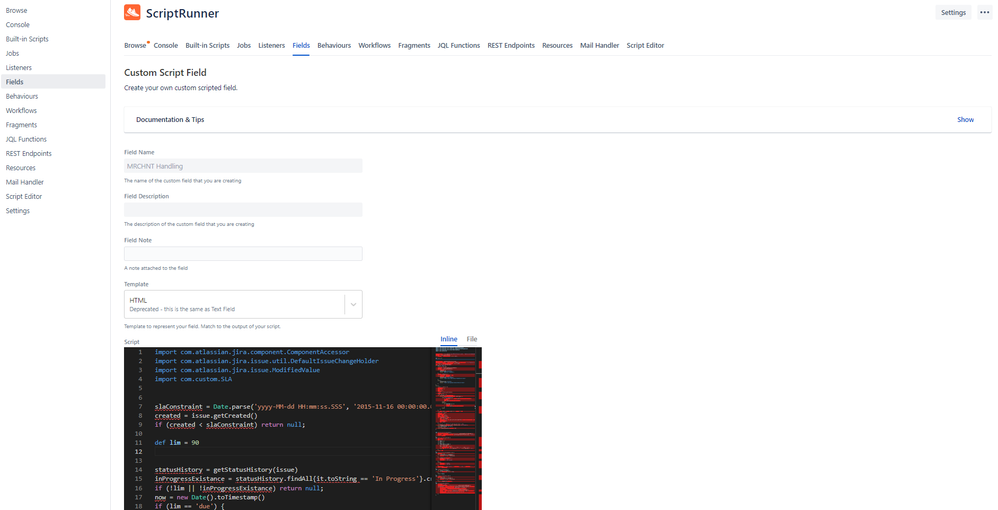Click the Template dropdown chevron arrow
Image resolution: width=998 pixels, height=510 pixels.
(353, 304)
